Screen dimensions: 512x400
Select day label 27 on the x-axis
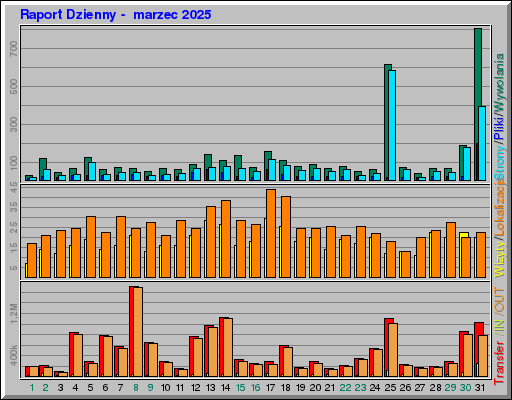coord(420,388)
